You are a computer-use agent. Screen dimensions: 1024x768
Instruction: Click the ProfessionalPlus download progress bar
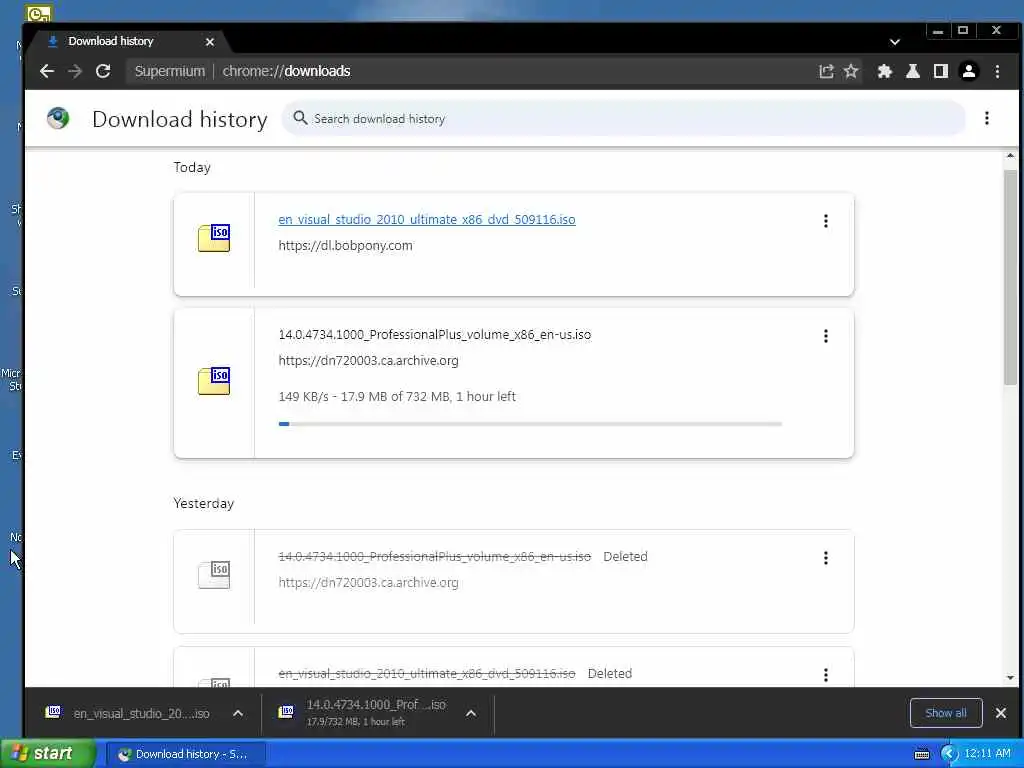tap(530, 424)
